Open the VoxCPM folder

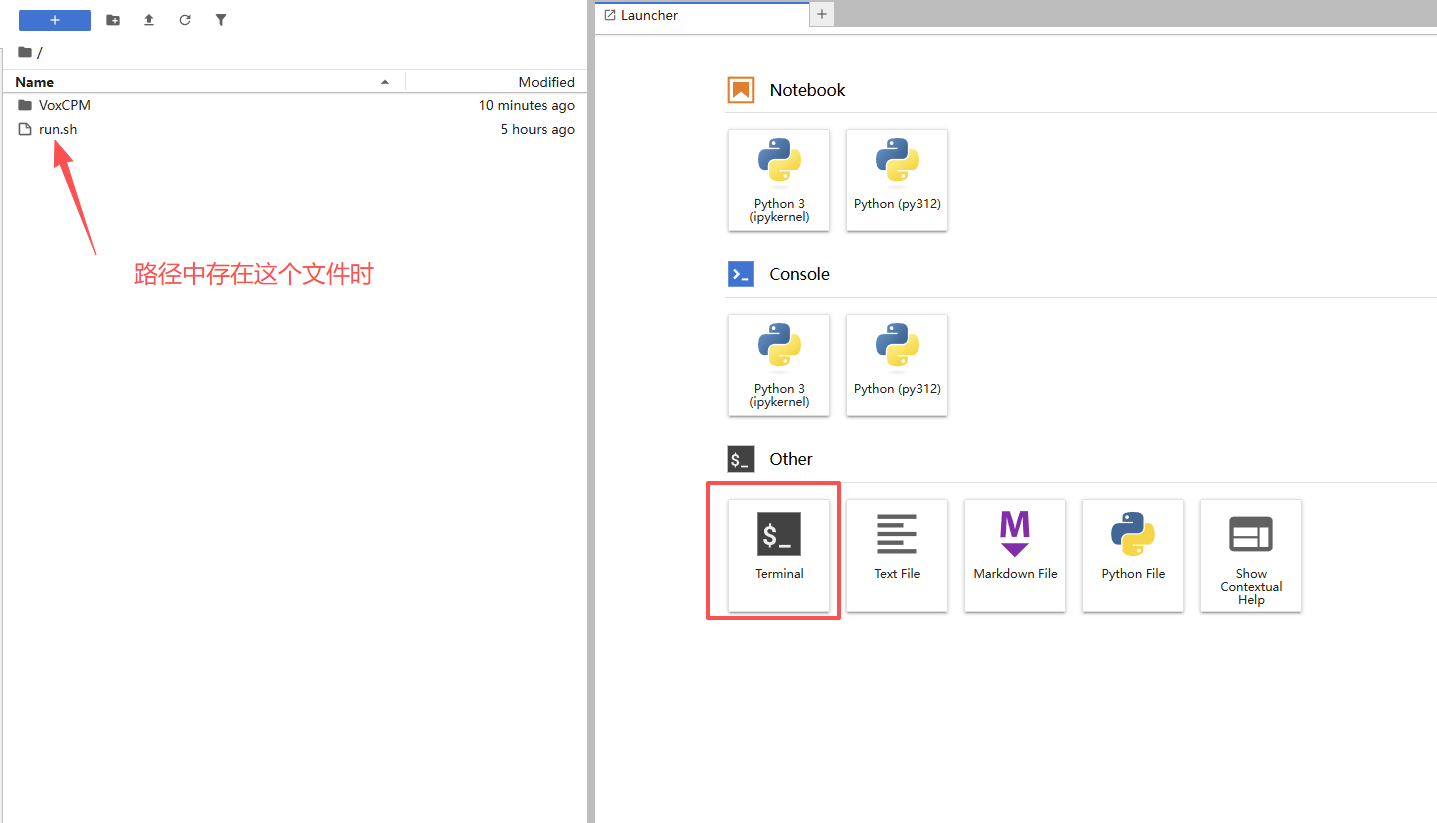pyautogui.click(x=65, y=105)
